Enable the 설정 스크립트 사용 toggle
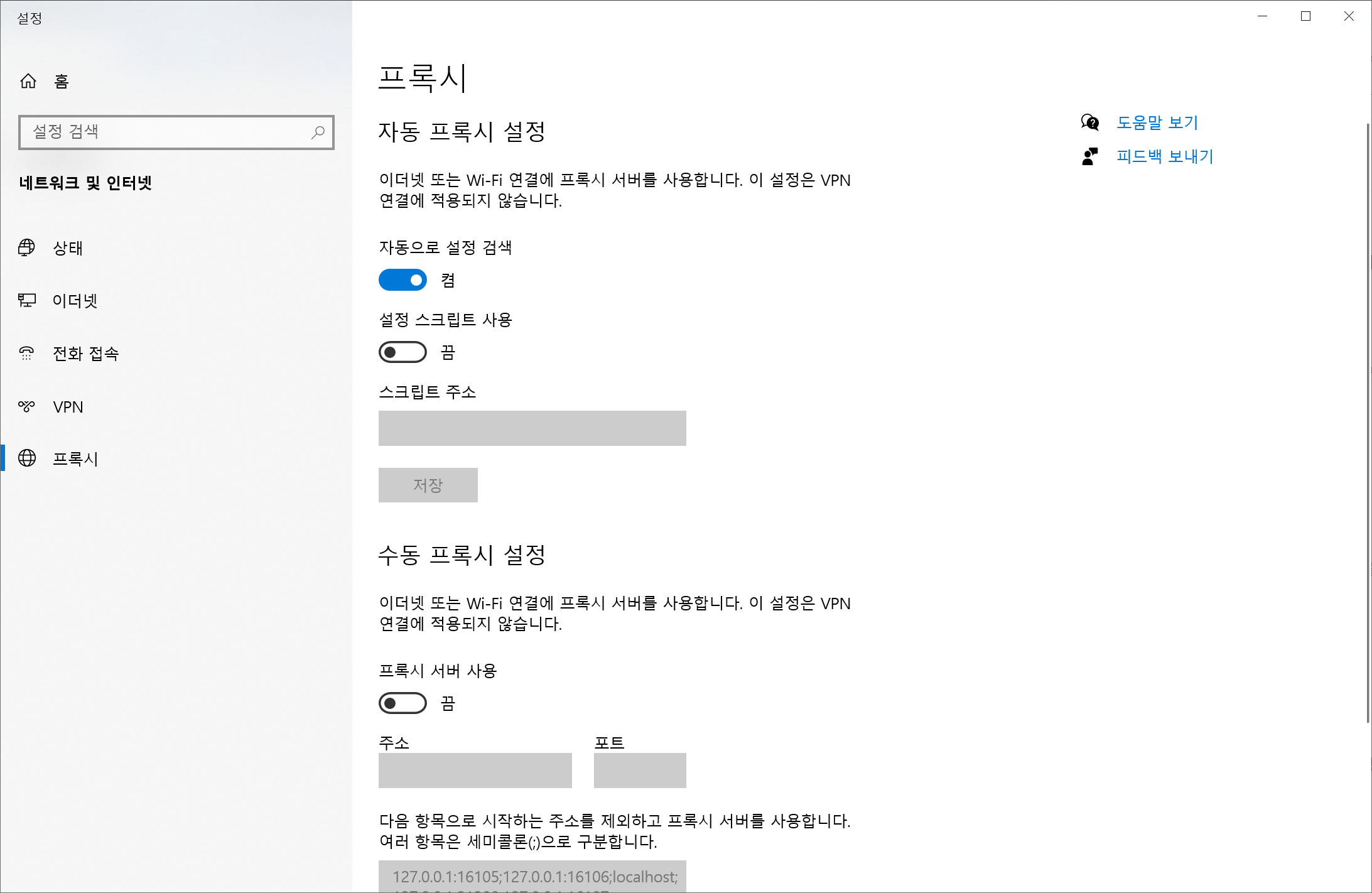This screenshot has height=893, width=1372. point(402,352)
